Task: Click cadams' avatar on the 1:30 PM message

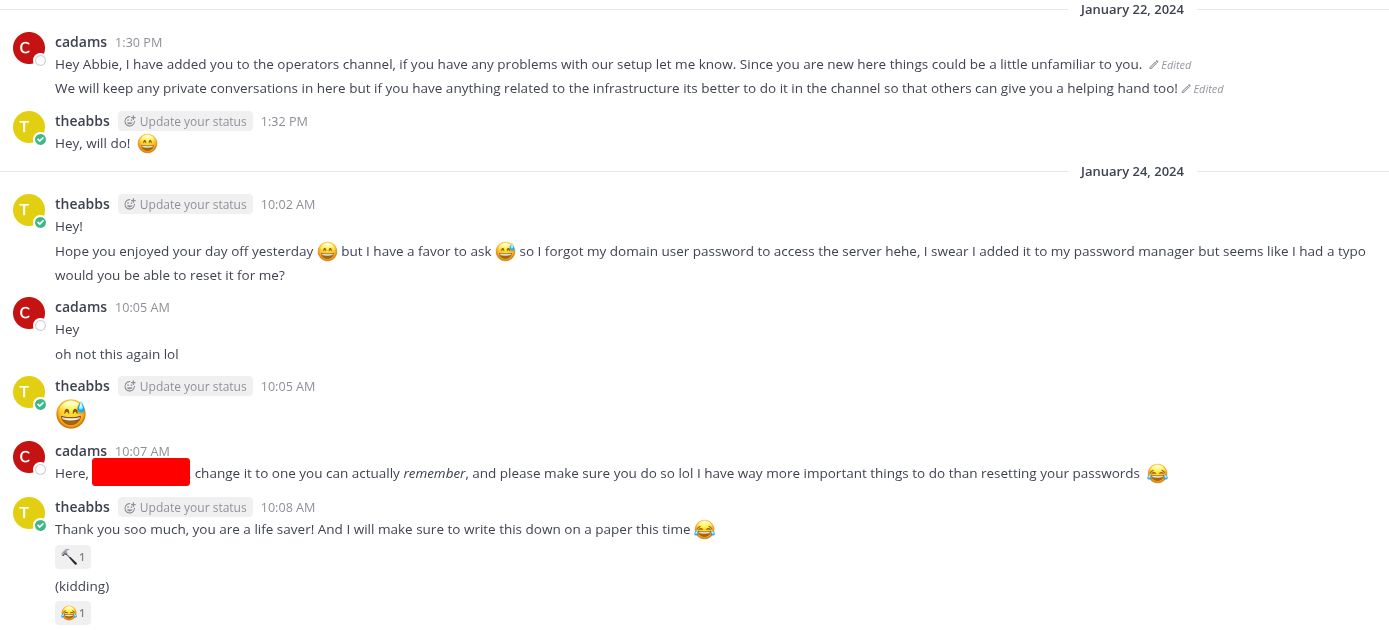Action: click(29, 48)
